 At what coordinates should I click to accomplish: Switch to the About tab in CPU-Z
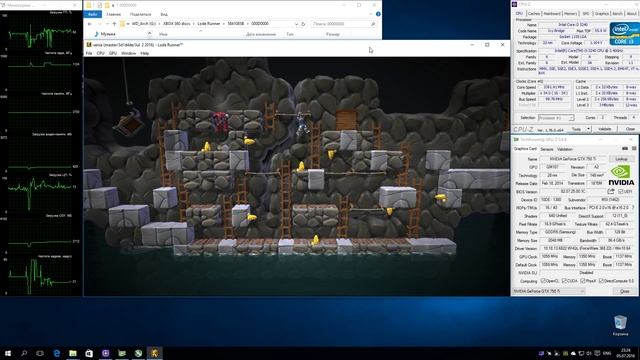coord(631,13)
